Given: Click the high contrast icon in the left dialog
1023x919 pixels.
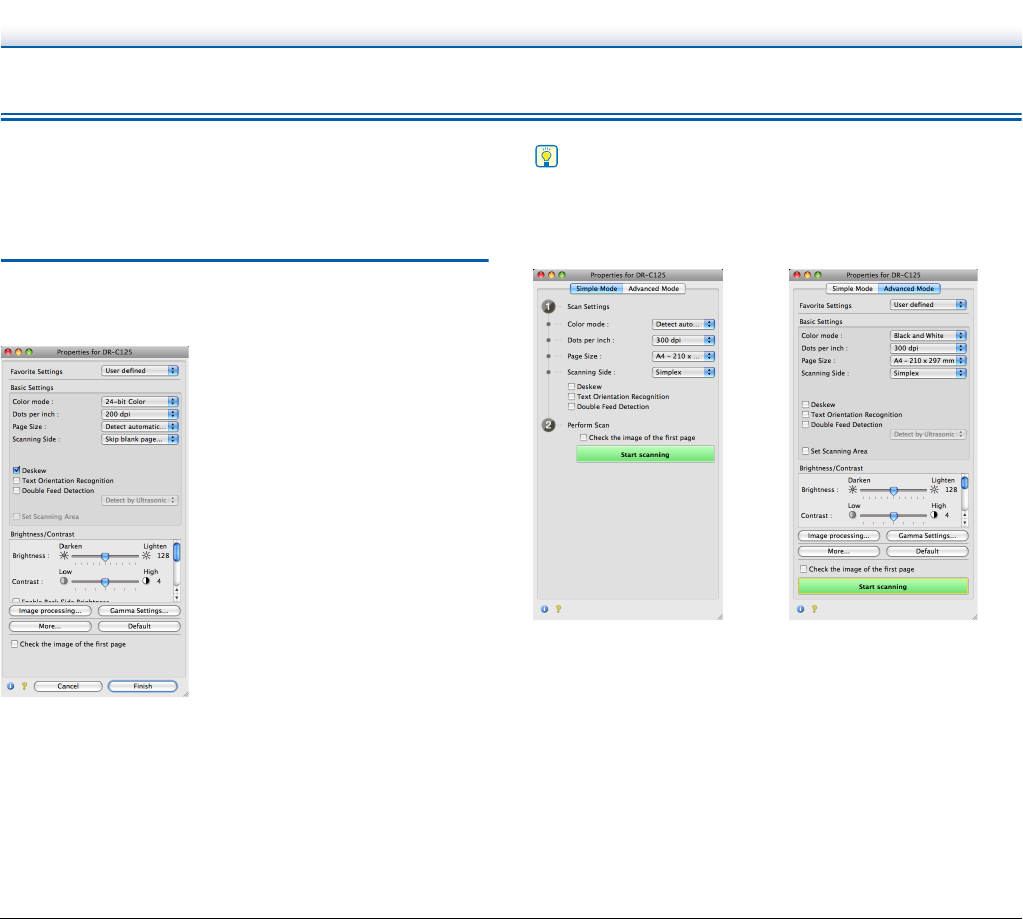Looking at the screenshot, I should pos(145,580).
